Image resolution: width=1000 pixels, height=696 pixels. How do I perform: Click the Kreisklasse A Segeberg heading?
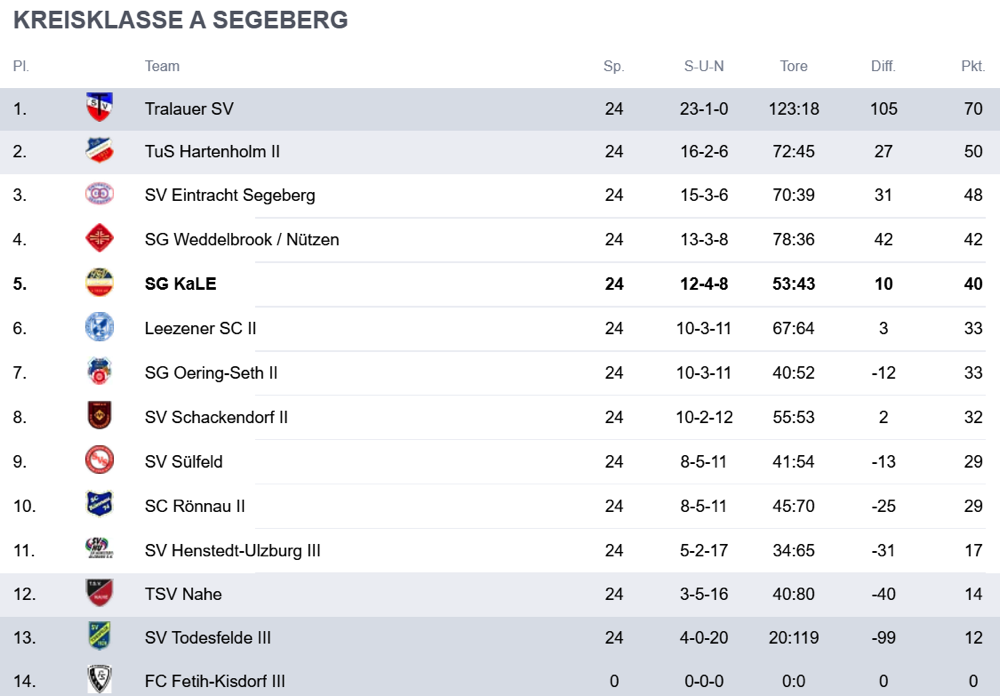[181, 20]
